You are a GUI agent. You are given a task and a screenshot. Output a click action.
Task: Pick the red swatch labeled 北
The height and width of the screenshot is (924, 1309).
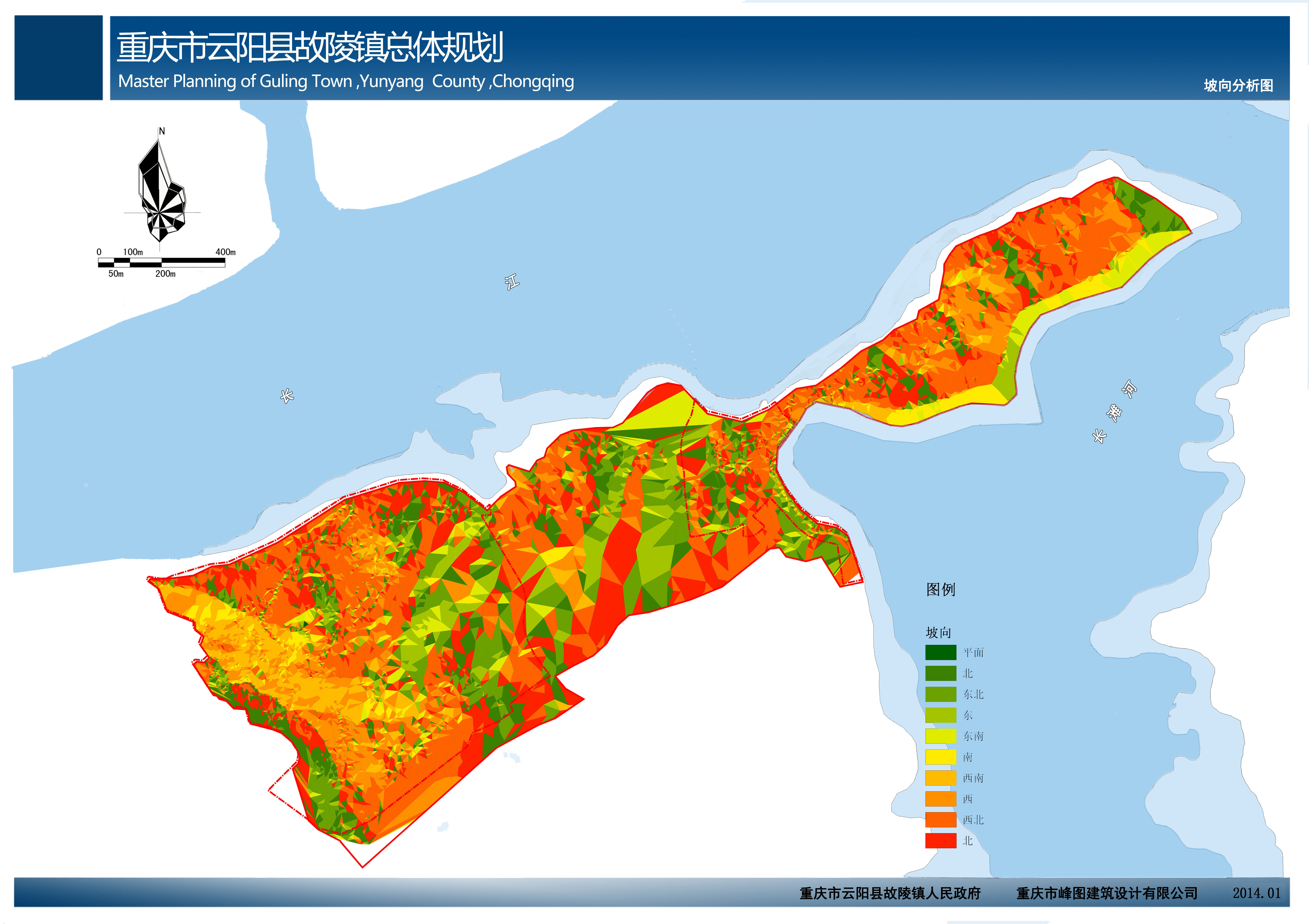[941, 841]
